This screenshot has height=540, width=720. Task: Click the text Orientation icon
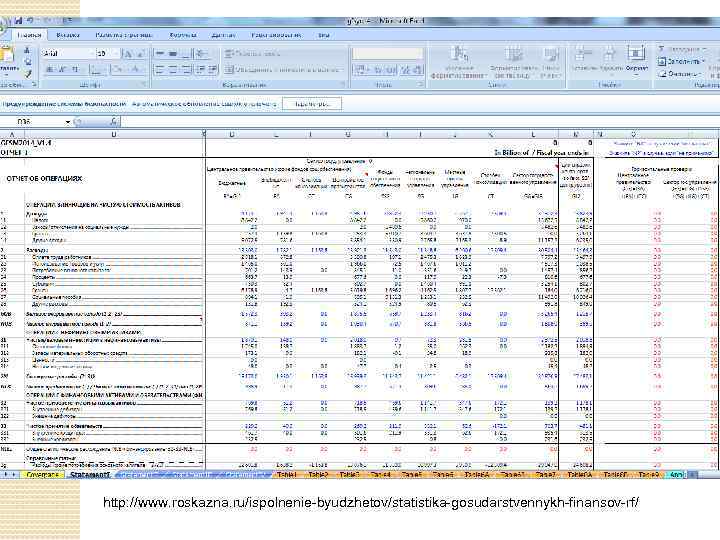pyautogui.click(x=203, y=54)
